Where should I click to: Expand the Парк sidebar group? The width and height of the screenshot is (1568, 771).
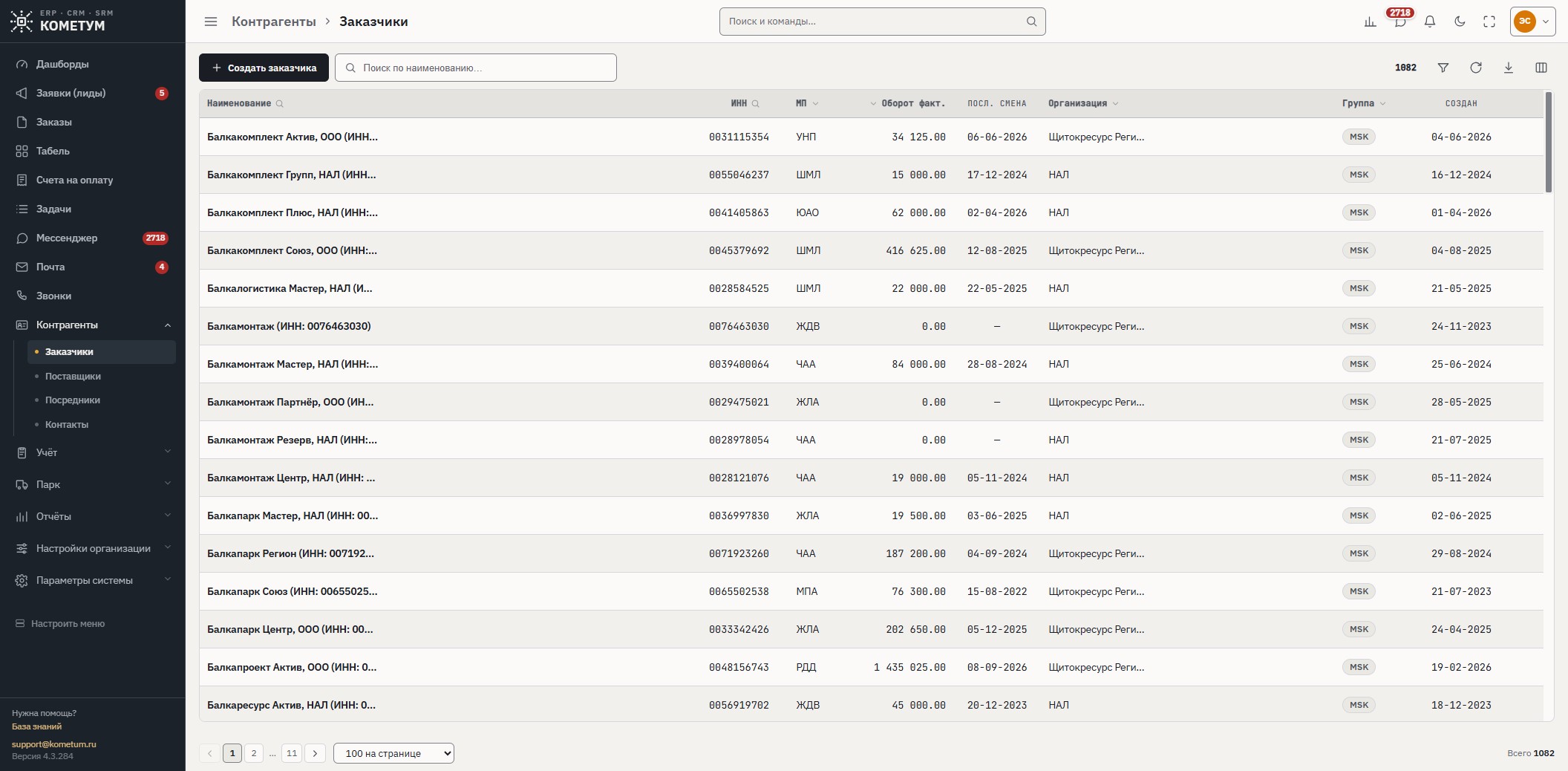[93, 484]
